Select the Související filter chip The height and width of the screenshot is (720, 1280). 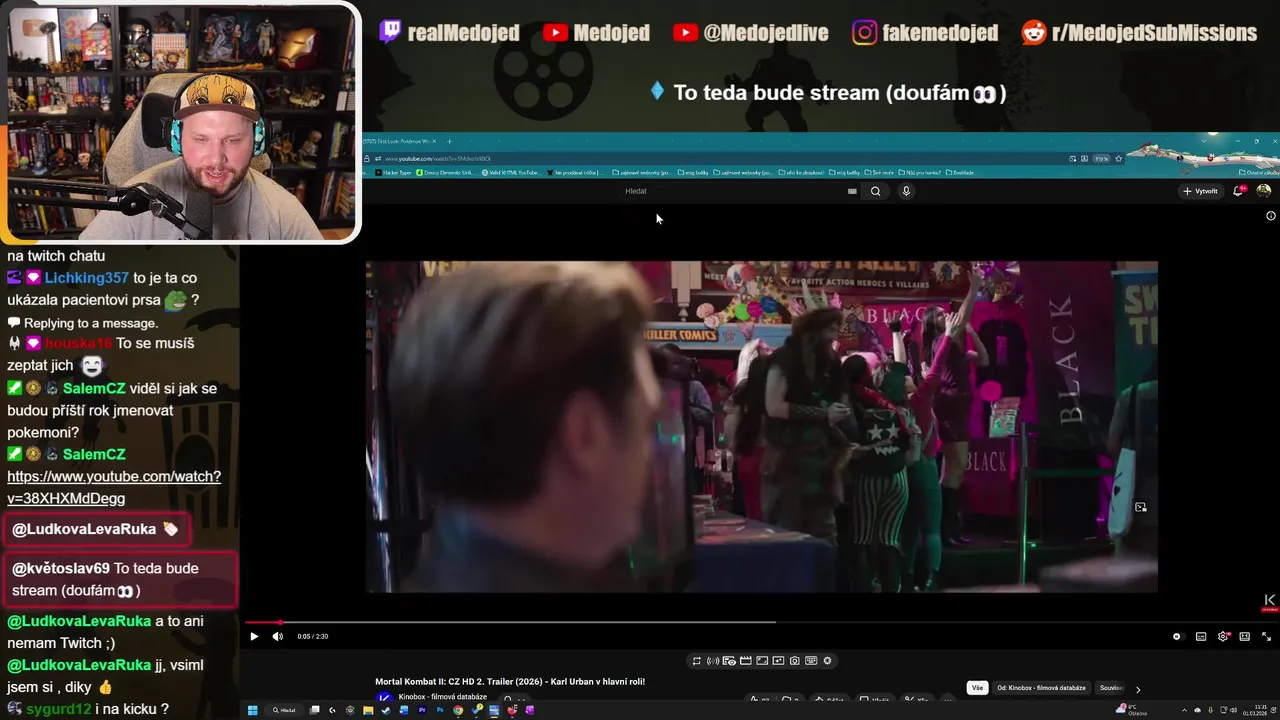coord(1110,688)
